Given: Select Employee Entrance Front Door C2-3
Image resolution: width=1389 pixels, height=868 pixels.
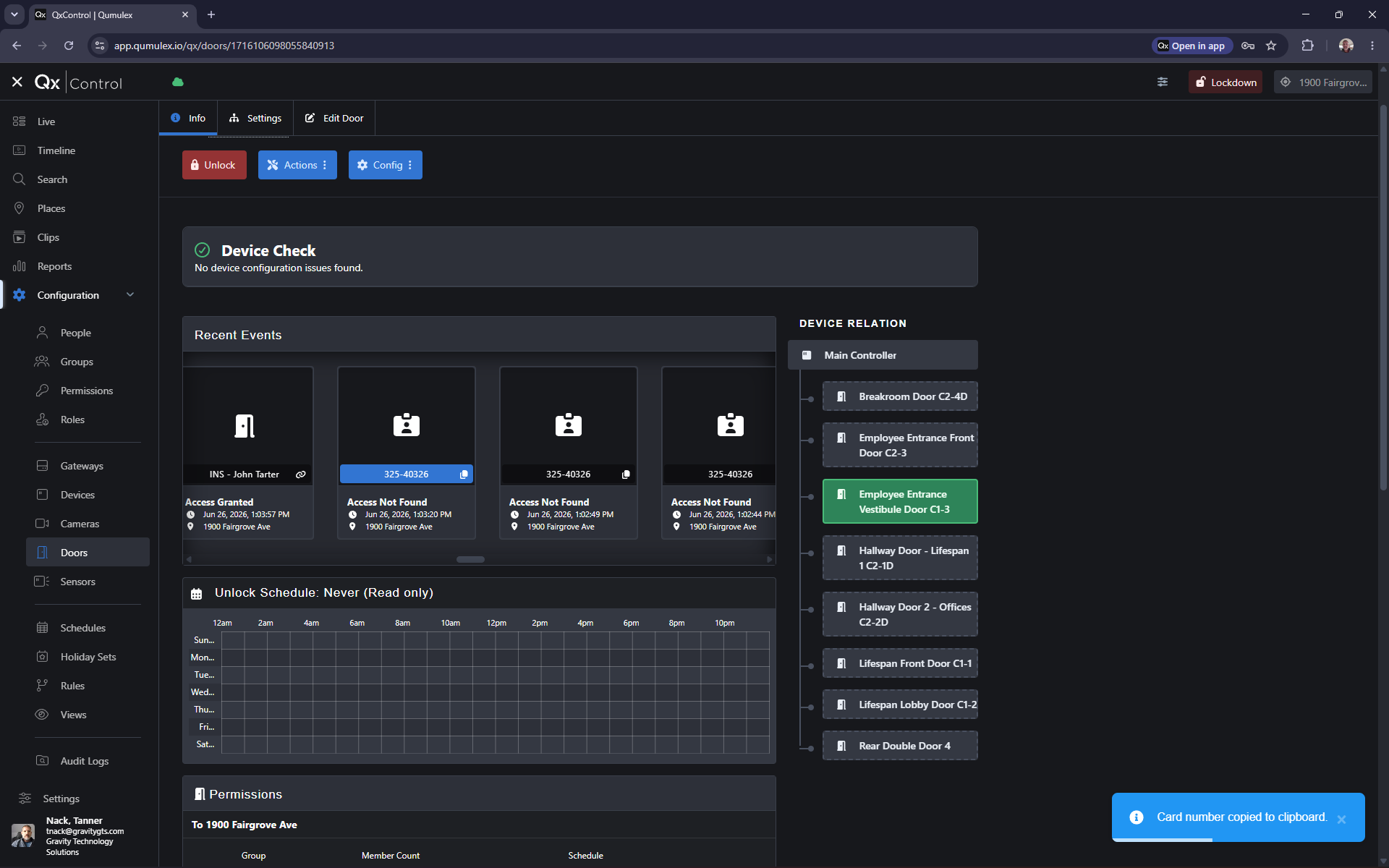Looking at the screenshot, I should tap(900, 445).
